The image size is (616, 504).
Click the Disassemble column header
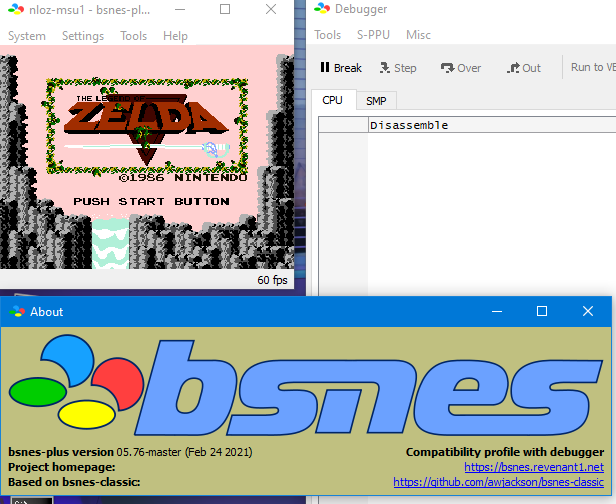[492, 125]
